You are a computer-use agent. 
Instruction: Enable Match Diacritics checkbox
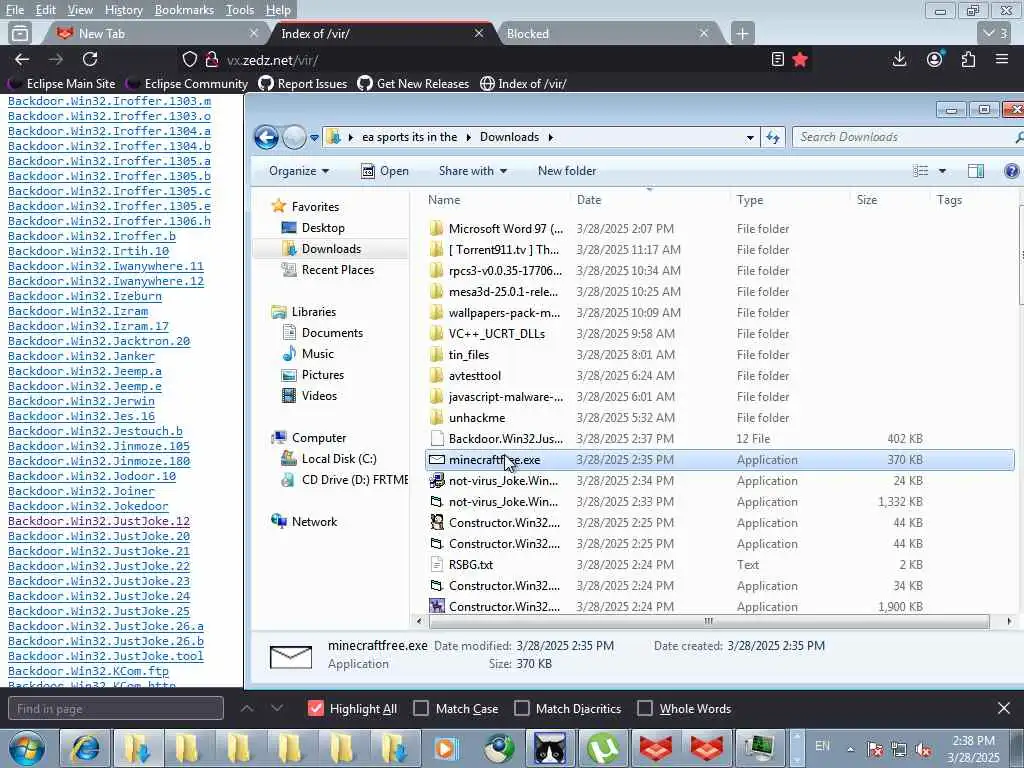coord(522,709)
